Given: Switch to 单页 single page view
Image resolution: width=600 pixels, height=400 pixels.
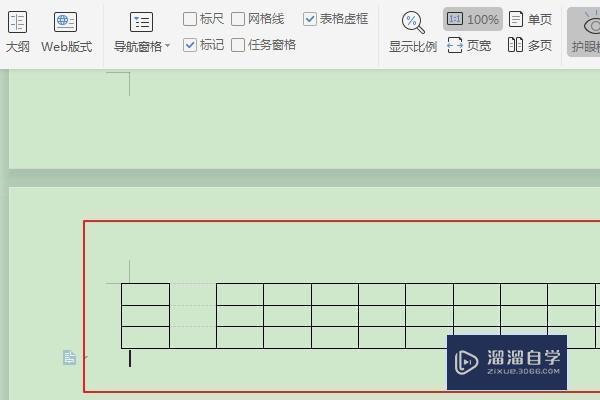Looking at the screenshot, I should click(x=530, y=19).
